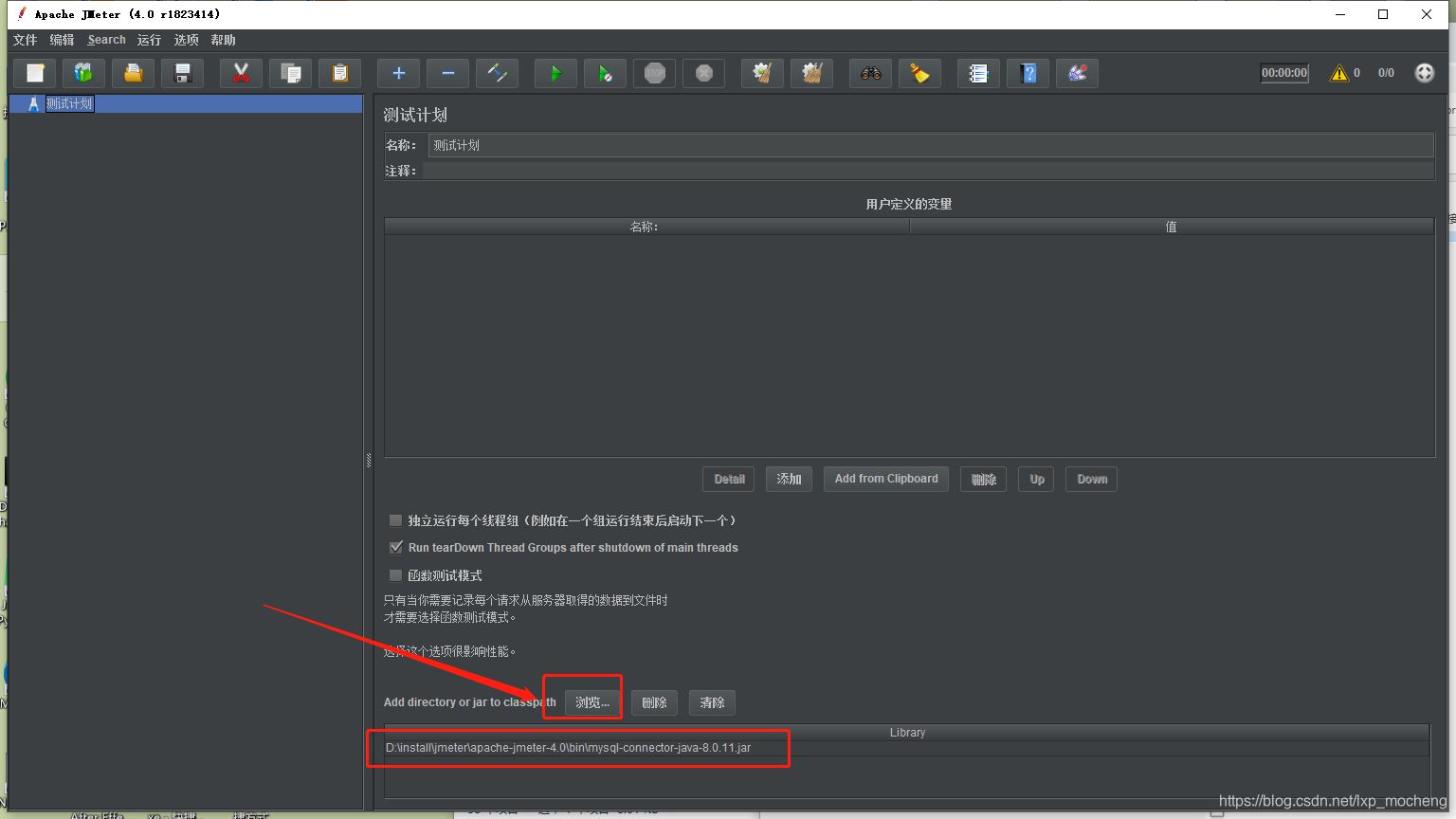
Task: Open the log viewer warning triangle
Action: tap(1339, 73)
